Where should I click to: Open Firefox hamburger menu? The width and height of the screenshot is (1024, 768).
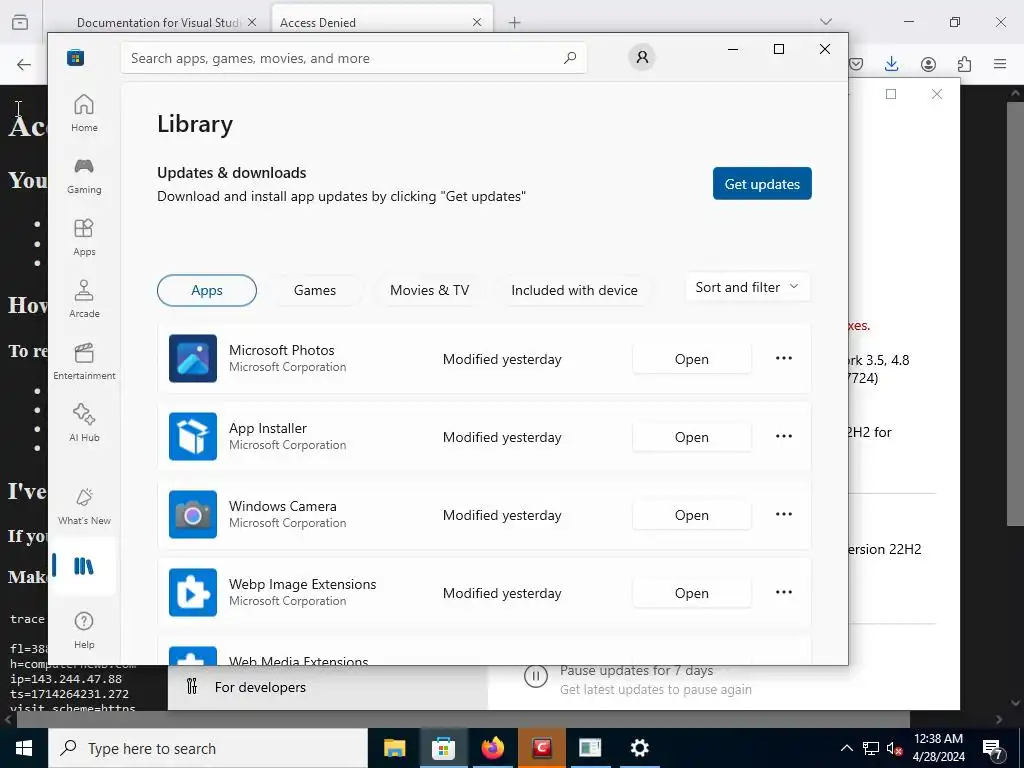[1000, 64]
